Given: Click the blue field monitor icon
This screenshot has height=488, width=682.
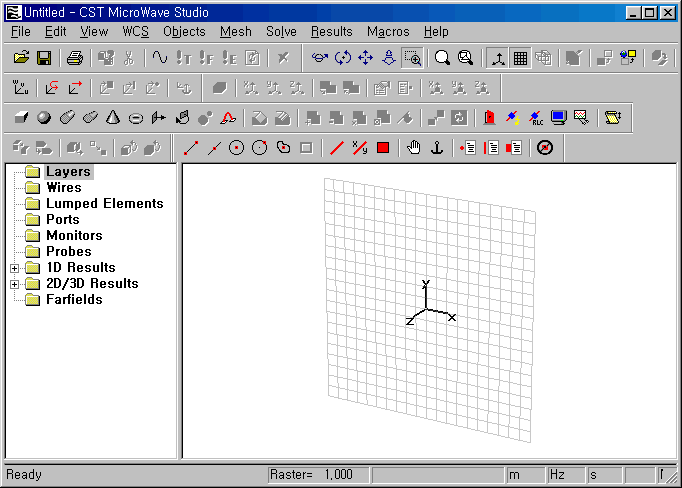Looking at the screenshot, I should click(x=559, y=117).
